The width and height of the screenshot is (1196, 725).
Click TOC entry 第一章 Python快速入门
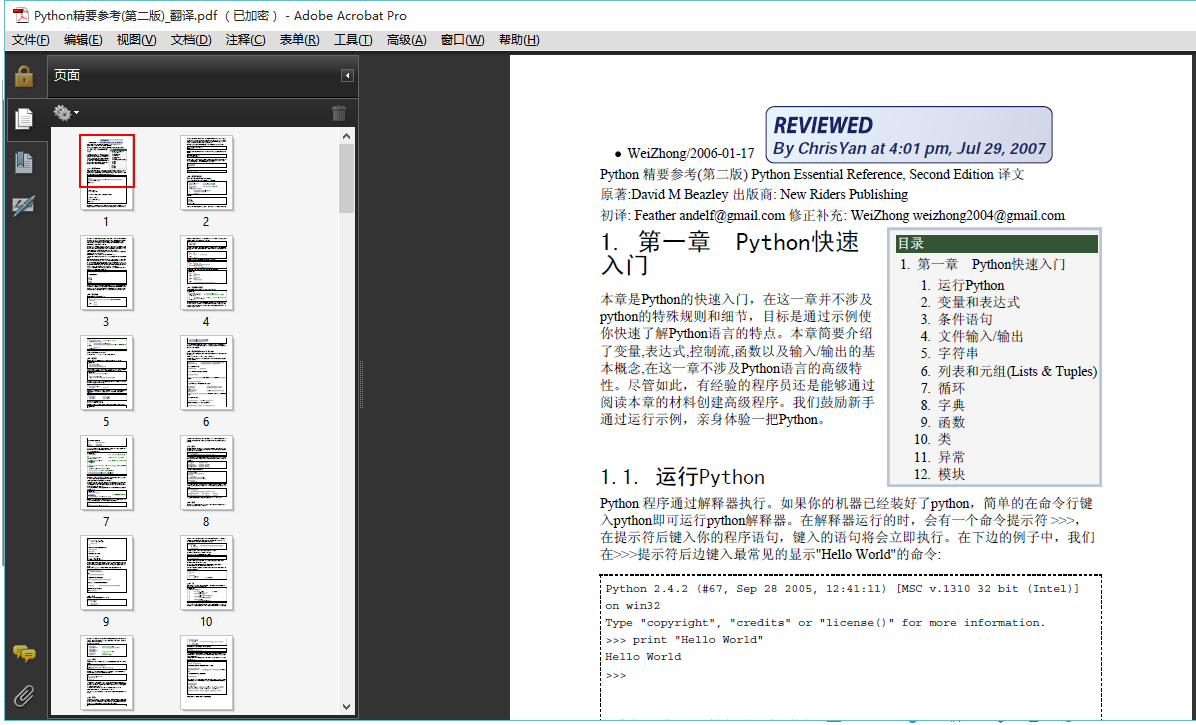coord(991,265)
